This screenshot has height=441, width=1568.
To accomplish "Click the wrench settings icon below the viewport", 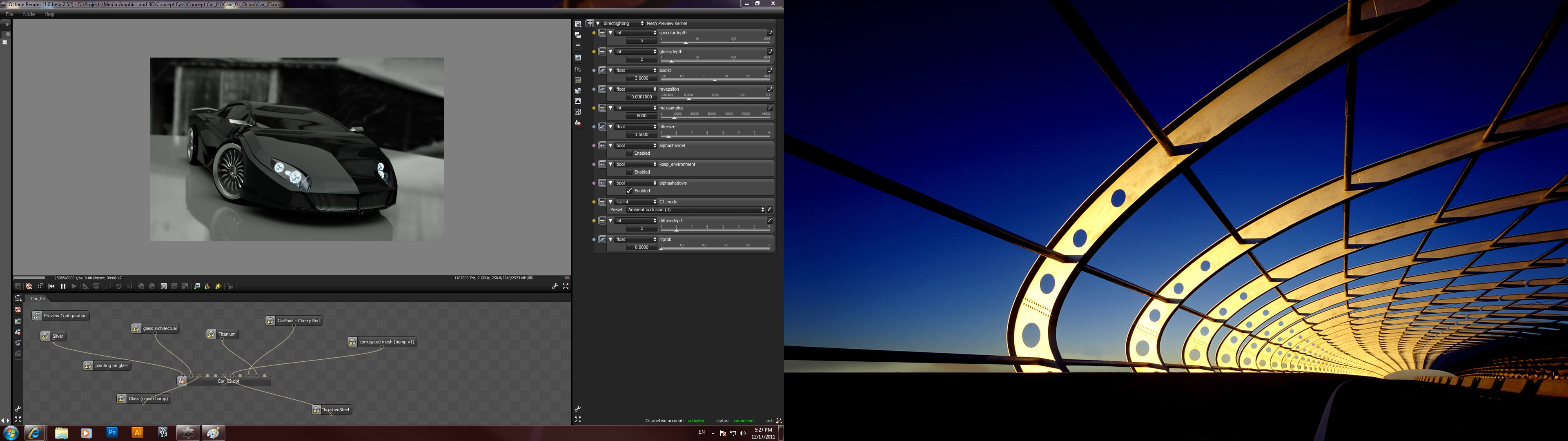I will coord(555,286).
